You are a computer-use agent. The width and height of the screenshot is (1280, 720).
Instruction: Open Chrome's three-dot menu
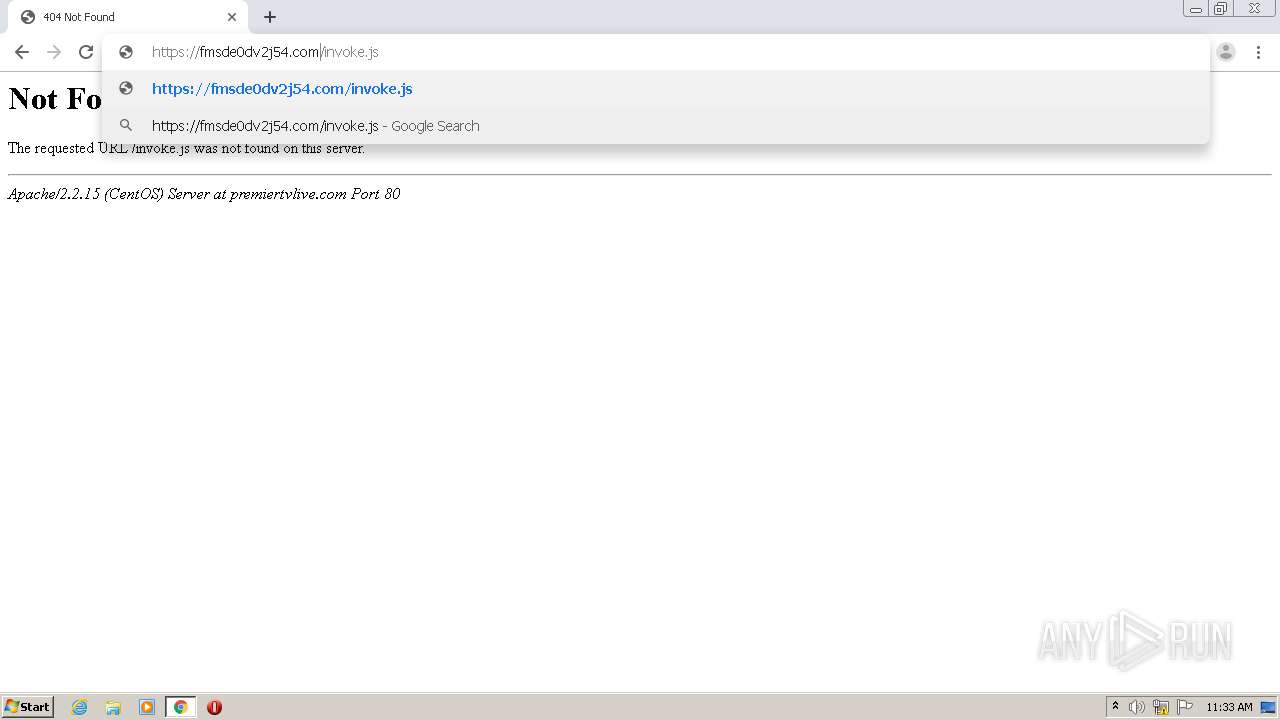[x=1258, y=52]
